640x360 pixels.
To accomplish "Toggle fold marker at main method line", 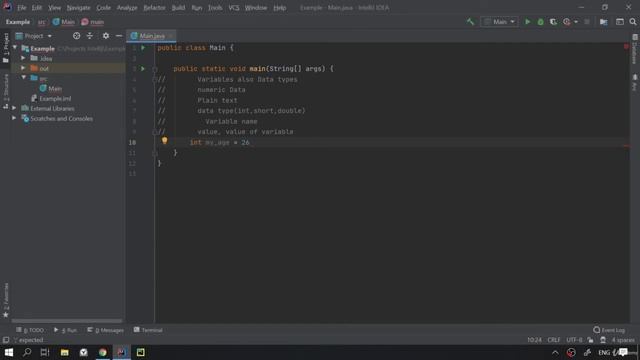I will point(155,69).
